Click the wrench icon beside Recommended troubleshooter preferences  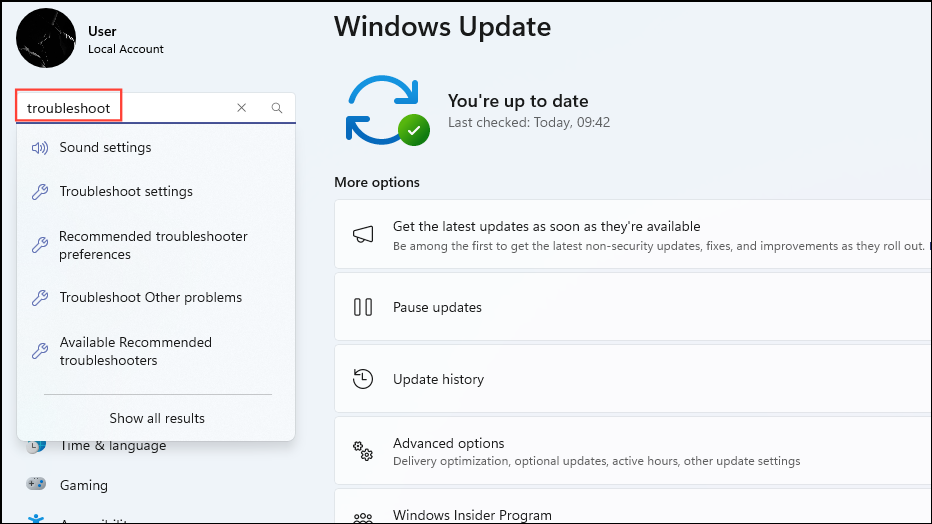coord(40,245)
